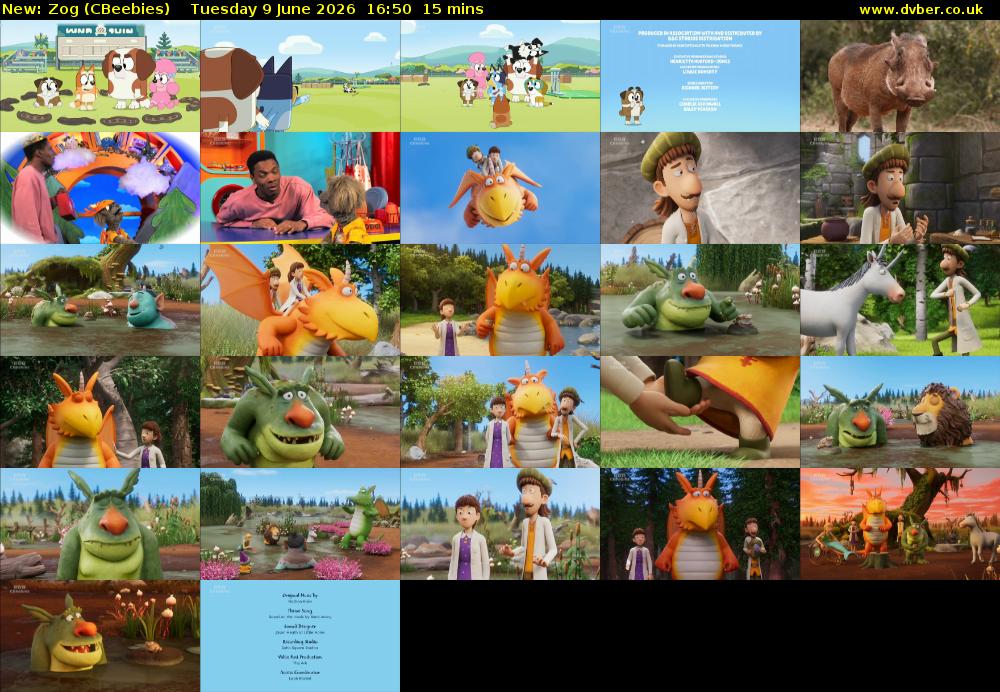This screenshot has width=1000, height=692.
Task: Open the sunset group scene thumbnail
Action: [x=900, y=524]
